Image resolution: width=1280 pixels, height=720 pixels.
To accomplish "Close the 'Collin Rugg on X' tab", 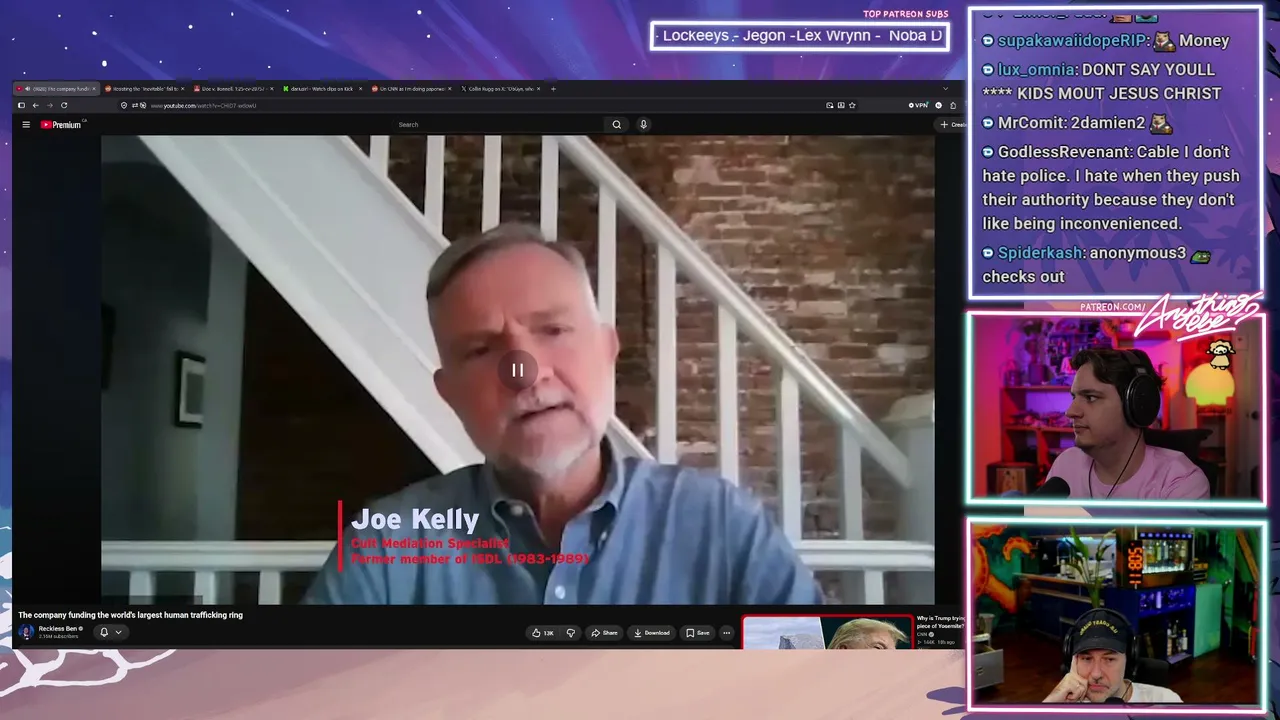I will click(538, 89).
